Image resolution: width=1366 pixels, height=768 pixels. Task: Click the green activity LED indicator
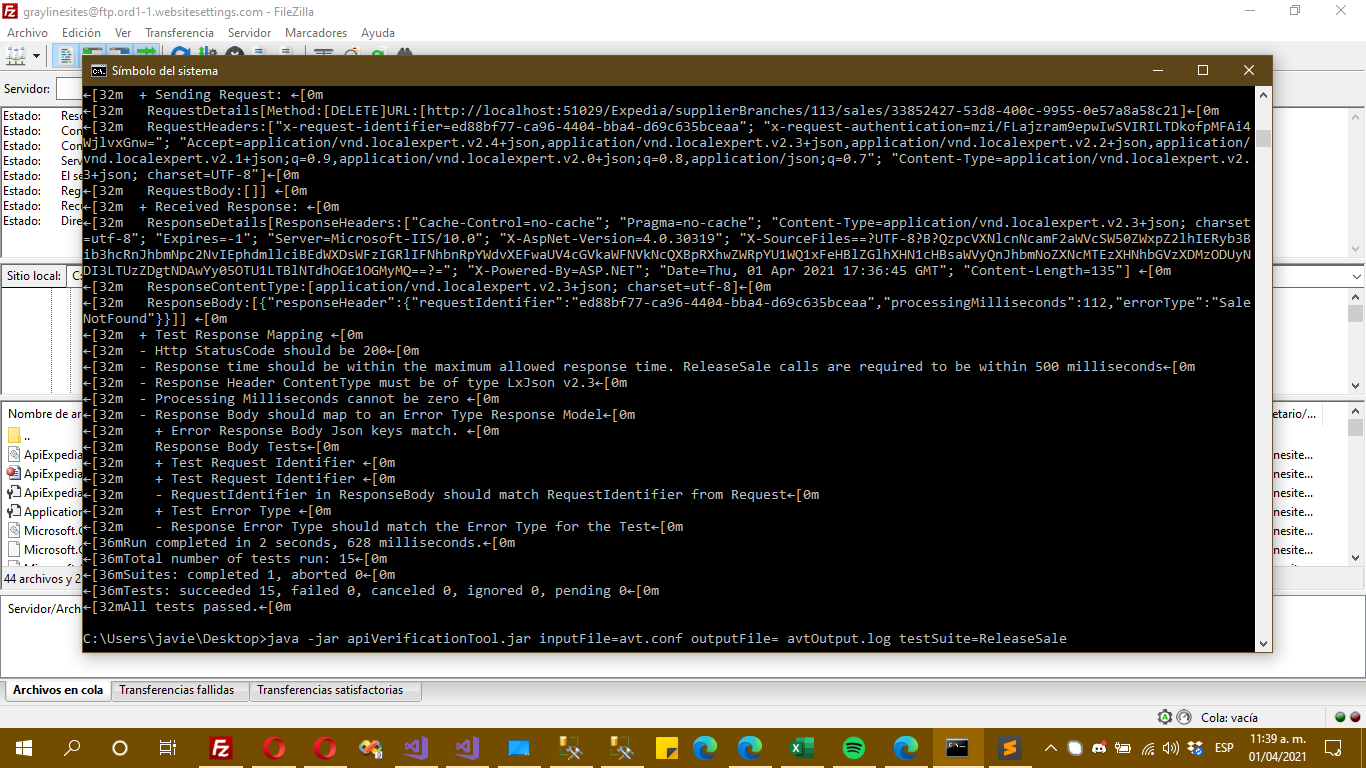pyautogui.click(x=1340, y=717)
